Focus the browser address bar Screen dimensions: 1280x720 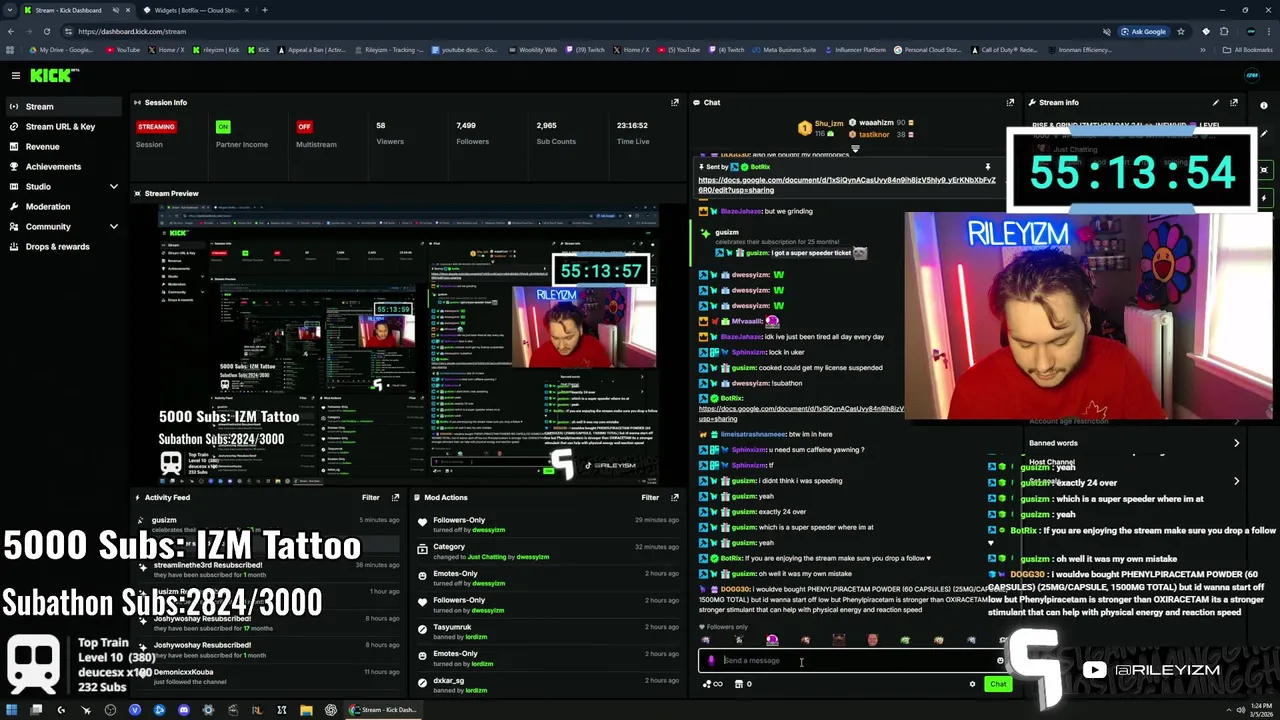580,31
